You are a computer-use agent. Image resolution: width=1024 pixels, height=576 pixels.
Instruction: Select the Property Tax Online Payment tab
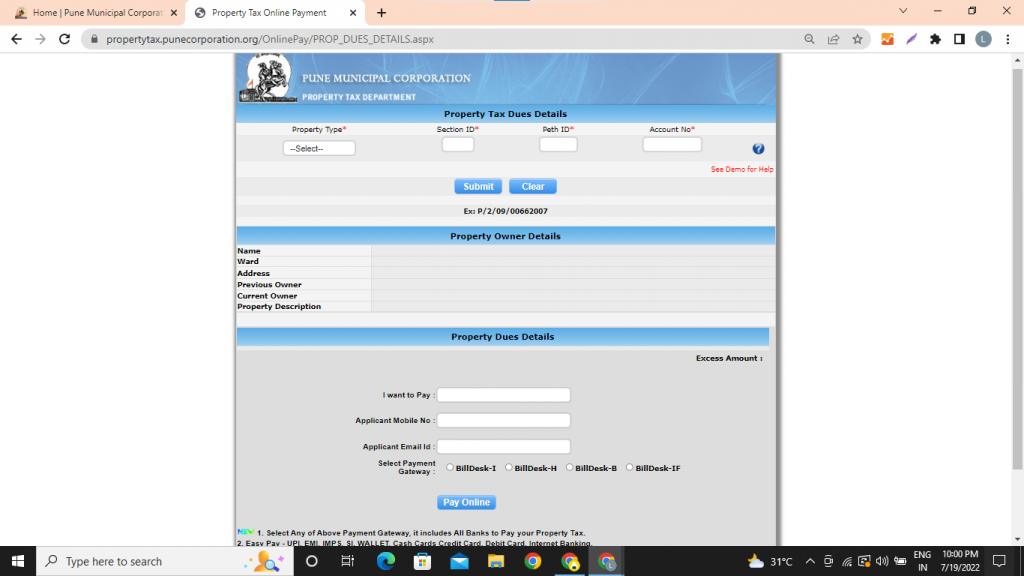(x=270, y=13)
